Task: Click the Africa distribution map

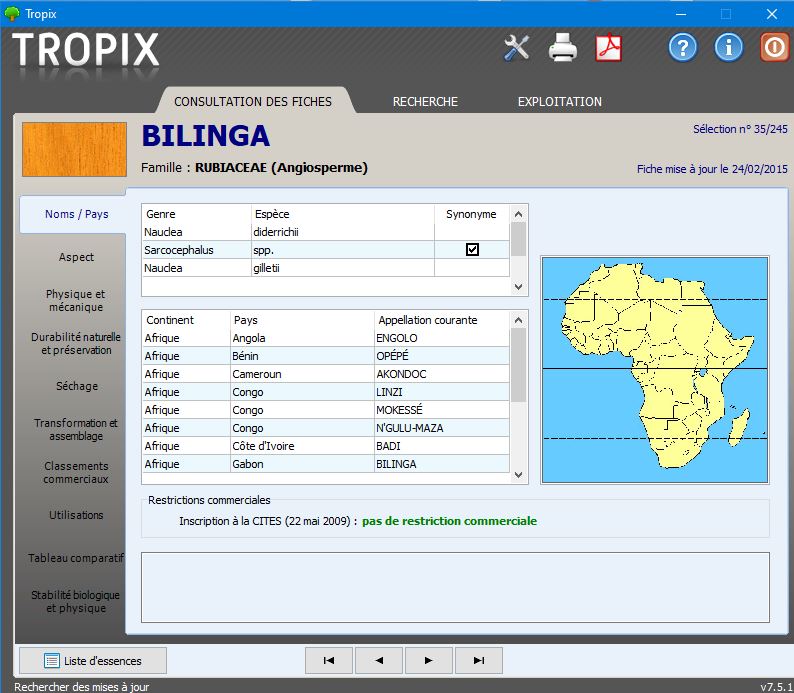Action: click(x=655, y=370)
